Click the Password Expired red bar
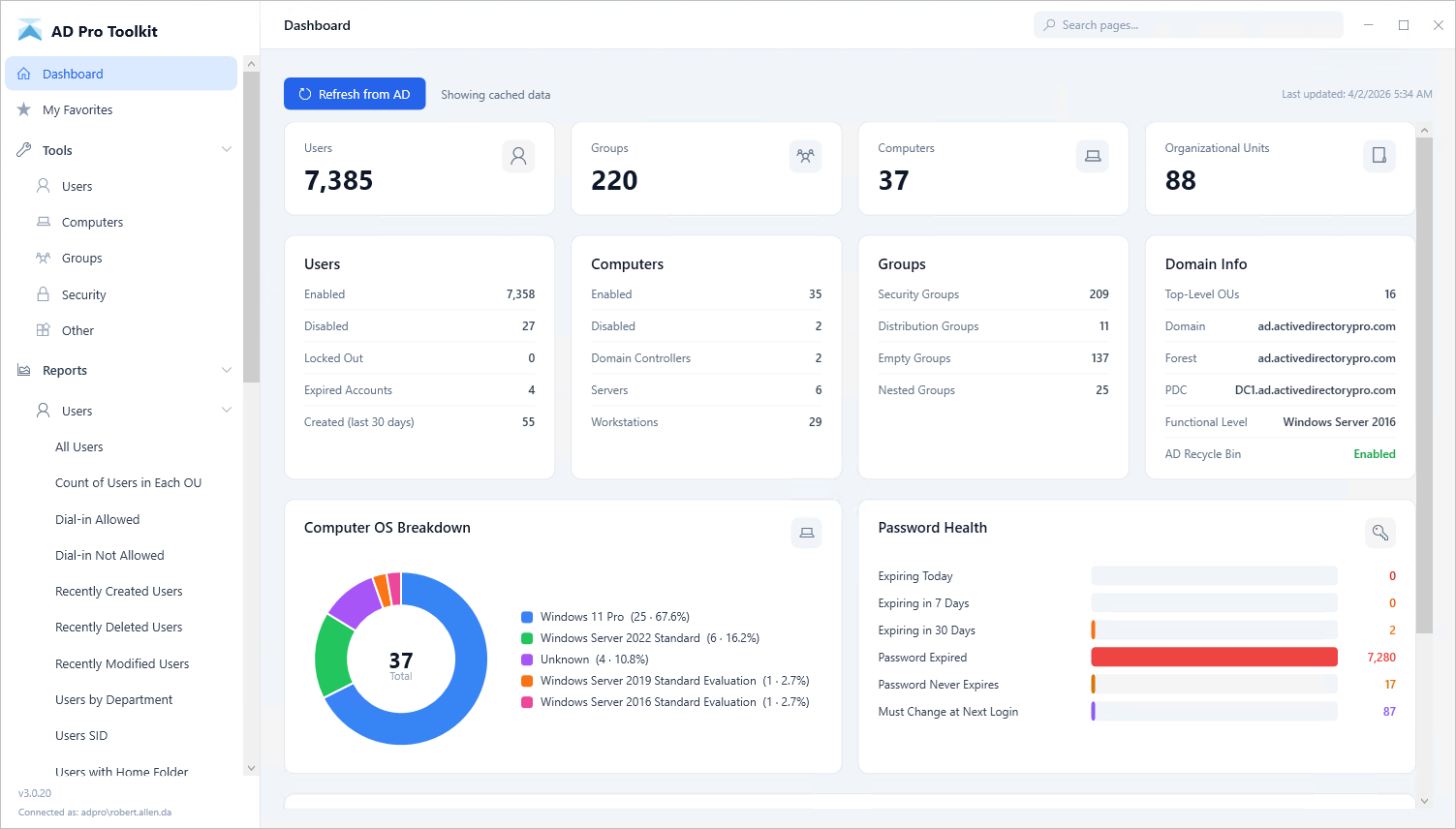Image resolution: width=1456 pixels, height=829 pixels. (x=1214, y=657)
